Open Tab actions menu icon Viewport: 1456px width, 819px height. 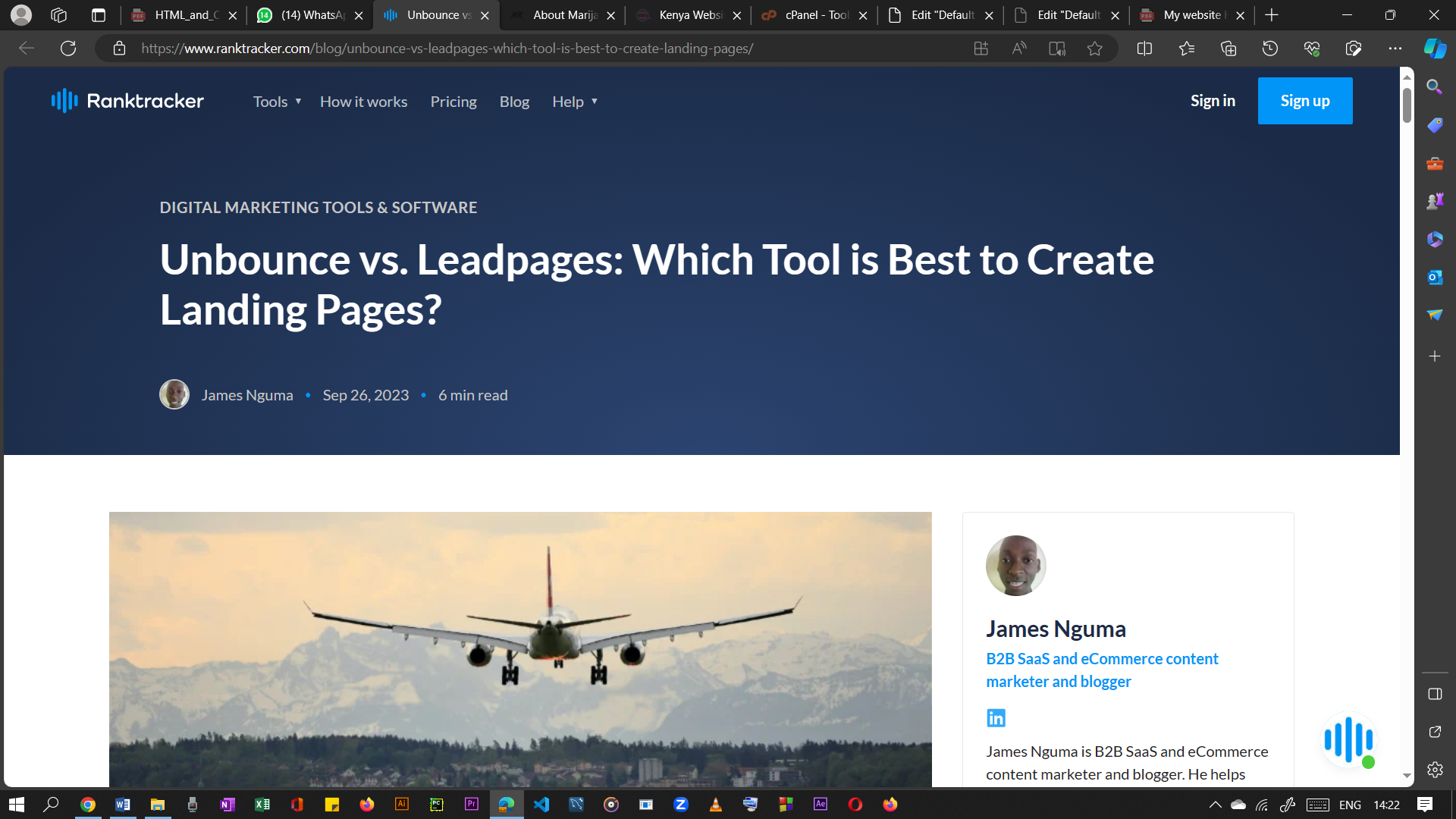pyautogui.click(x=99, y=15)
